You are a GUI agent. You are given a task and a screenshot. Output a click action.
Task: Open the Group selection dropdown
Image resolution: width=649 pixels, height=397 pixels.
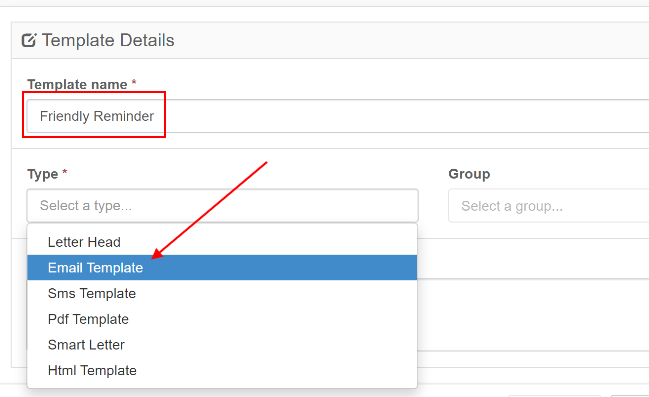pyautogui.click(x=549, y=206)
